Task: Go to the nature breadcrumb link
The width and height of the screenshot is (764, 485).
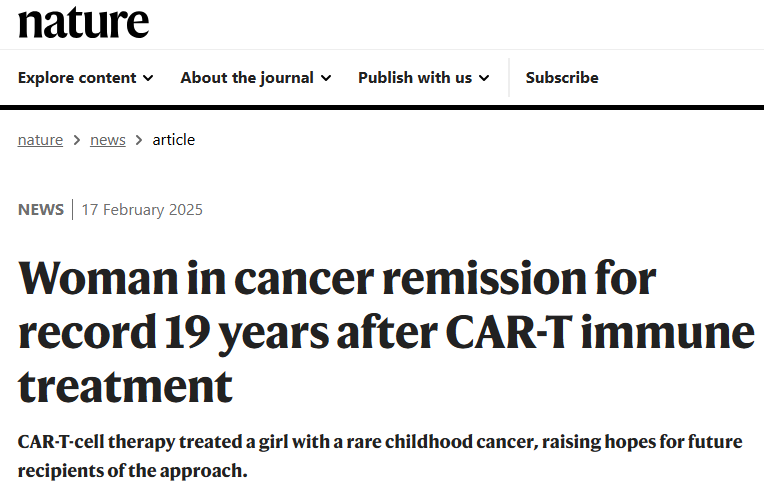Action: tap(40, 140)
